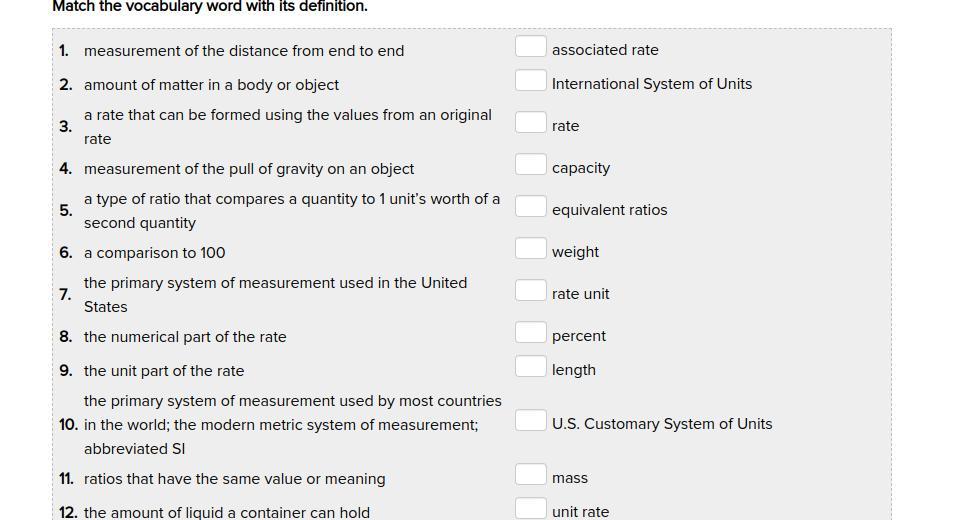Click definition 11 about ratios with the same value
The height and width of the screenshot is (520, 958).
click(235, 479)
